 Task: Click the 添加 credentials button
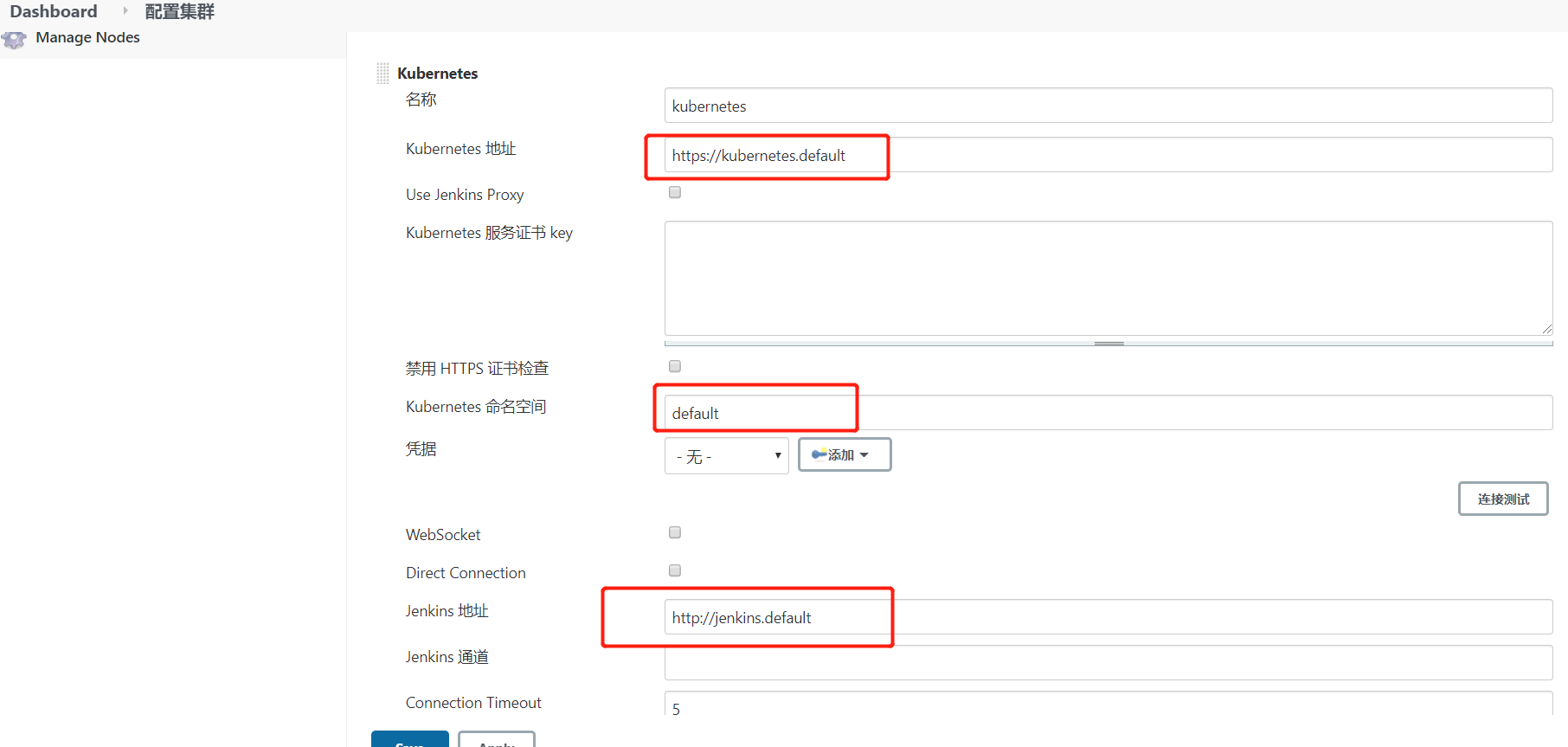click(845, 454)
